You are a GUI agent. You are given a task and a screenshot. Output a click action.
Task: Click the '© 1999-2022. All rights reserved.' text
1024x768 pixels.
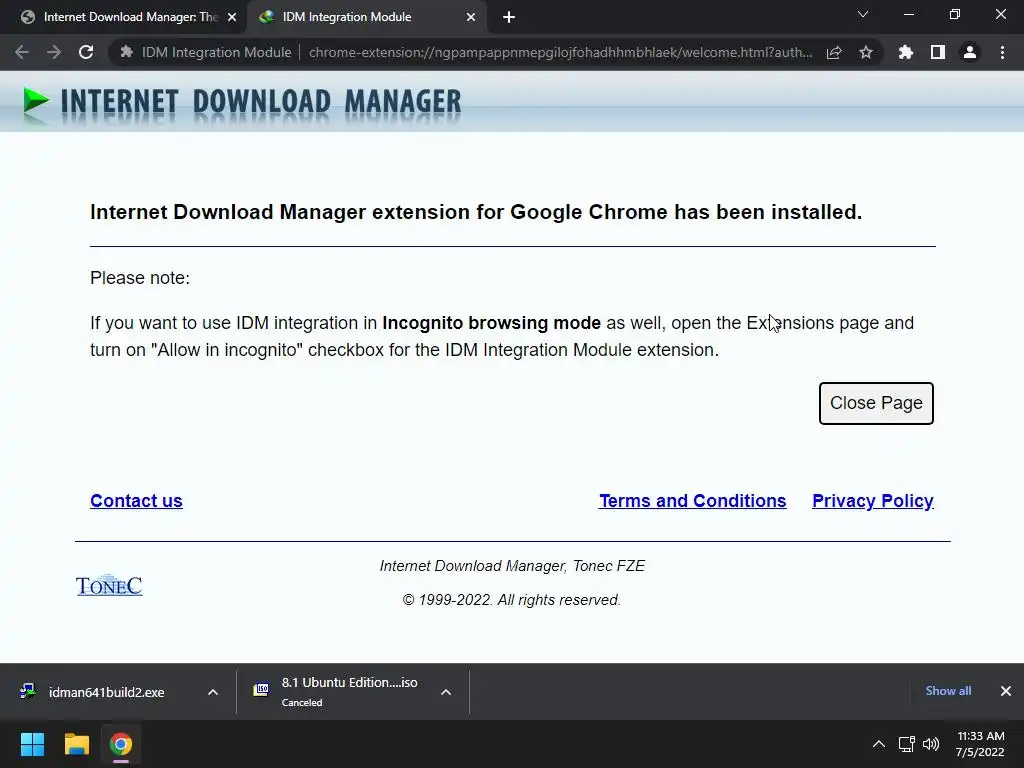[x=511, y=600]
